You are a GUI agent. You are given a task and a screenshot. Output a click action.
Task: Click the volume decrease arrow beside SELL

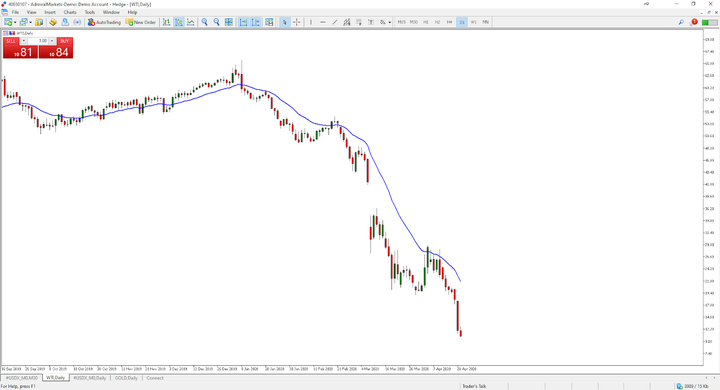click(x=24, y=41)
